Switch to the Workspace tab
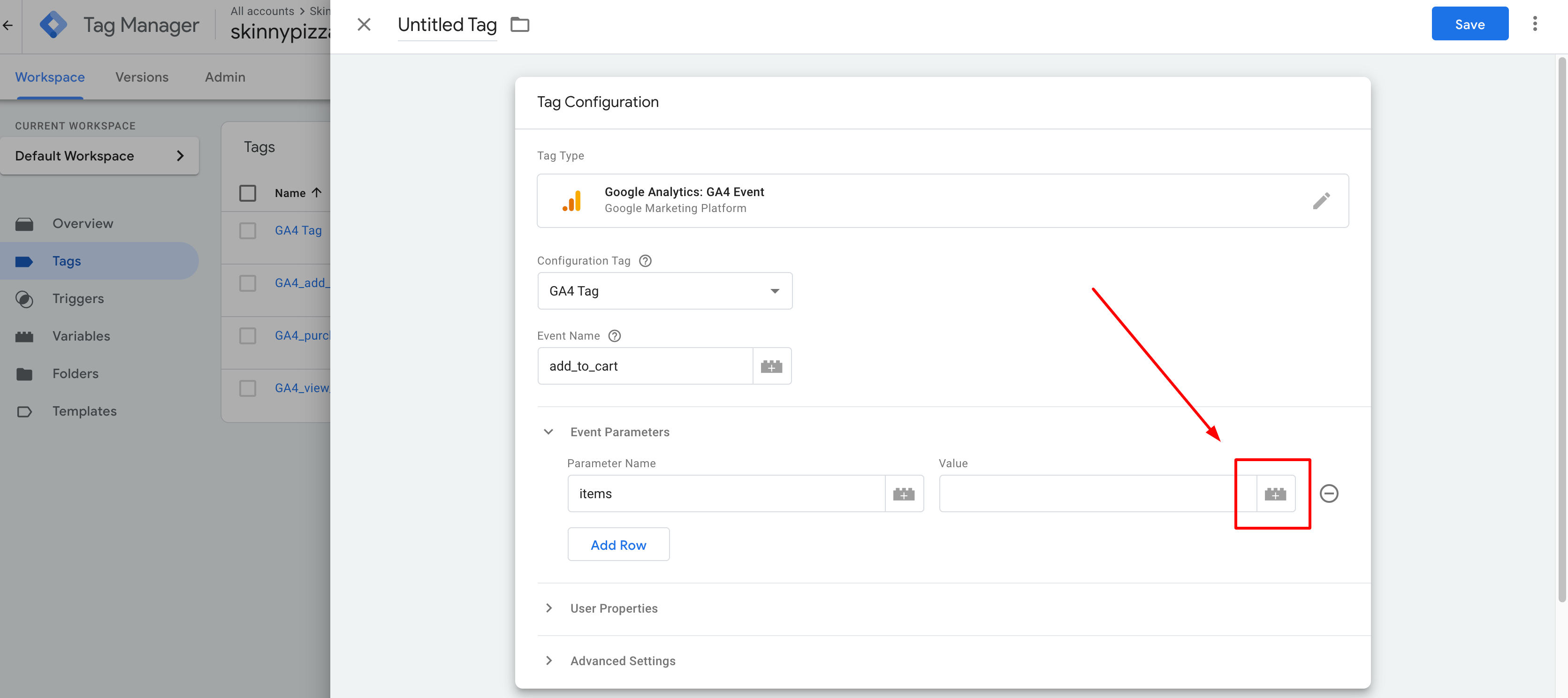The height and width of the screenshot is (698, 1568). (50, 77)
